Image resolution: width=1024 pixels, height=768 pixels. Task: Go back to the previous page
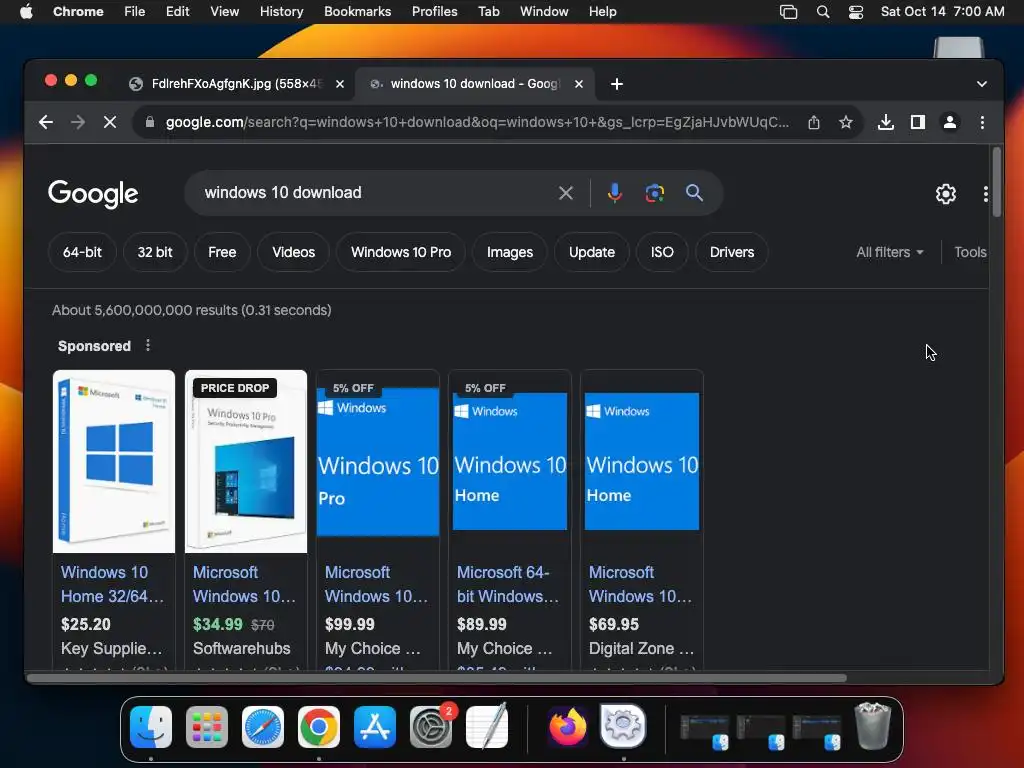(46, 122)
